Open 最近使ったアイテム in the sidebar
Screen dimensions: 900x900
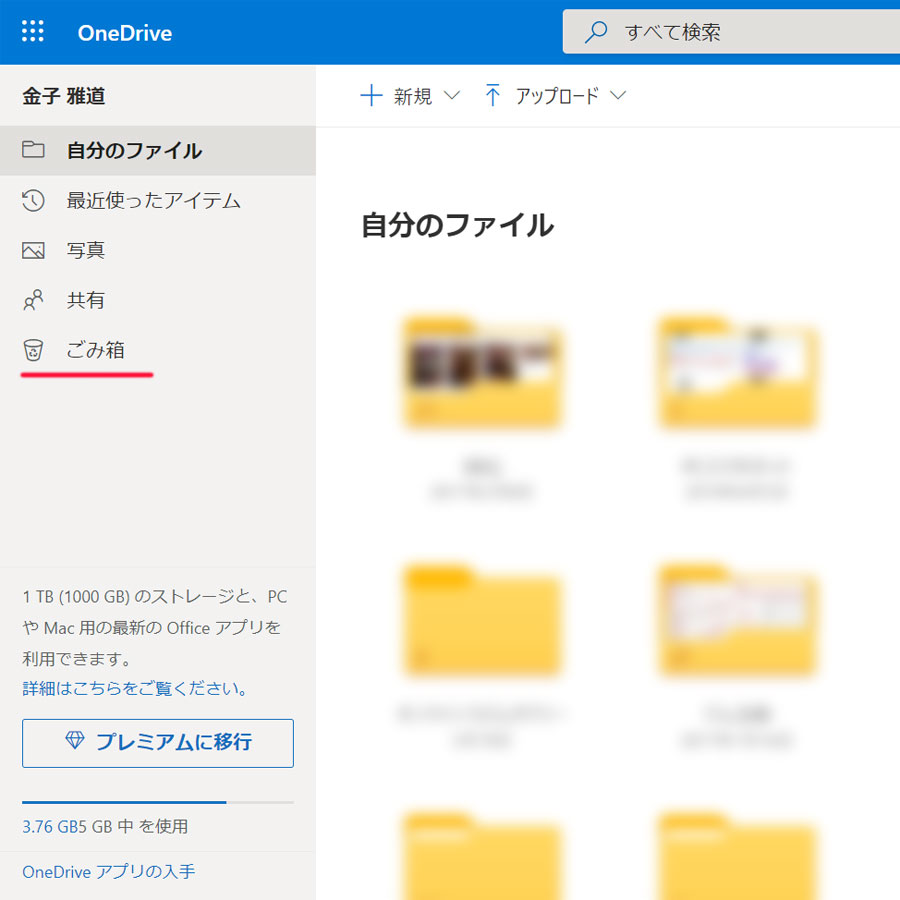pyautogui.click(x=158, y=200)
